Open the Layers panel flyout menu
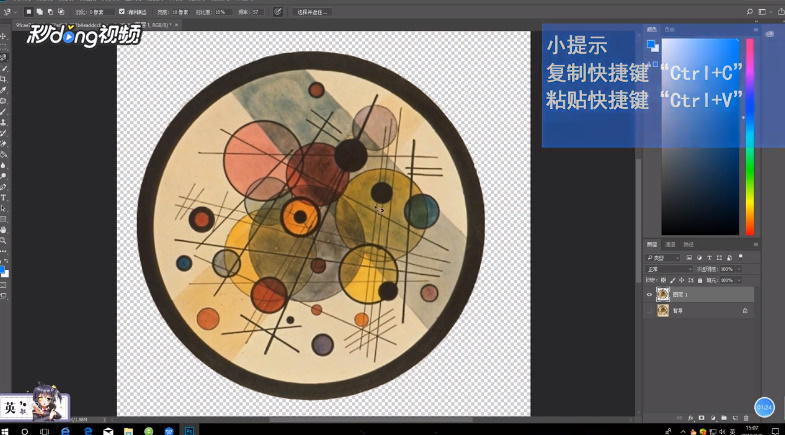The width and height of the screenshot is (785, 435). pyautogui.click(x=755, y=244)
